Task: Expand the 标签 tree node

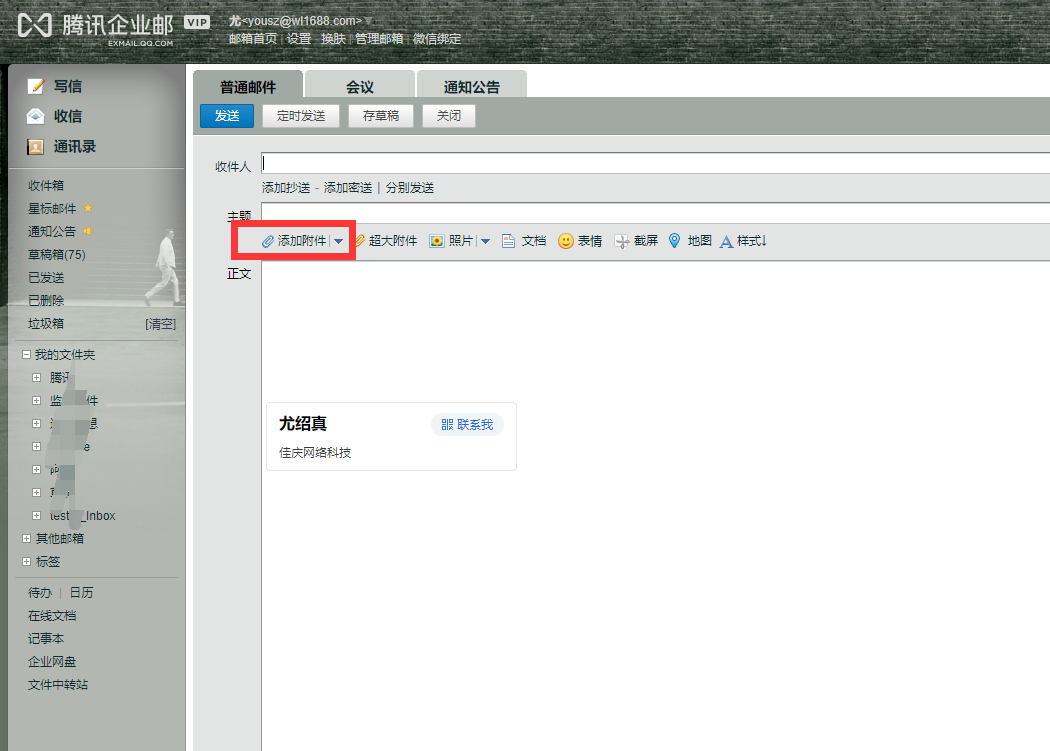Action: click(x=26, y=561)
